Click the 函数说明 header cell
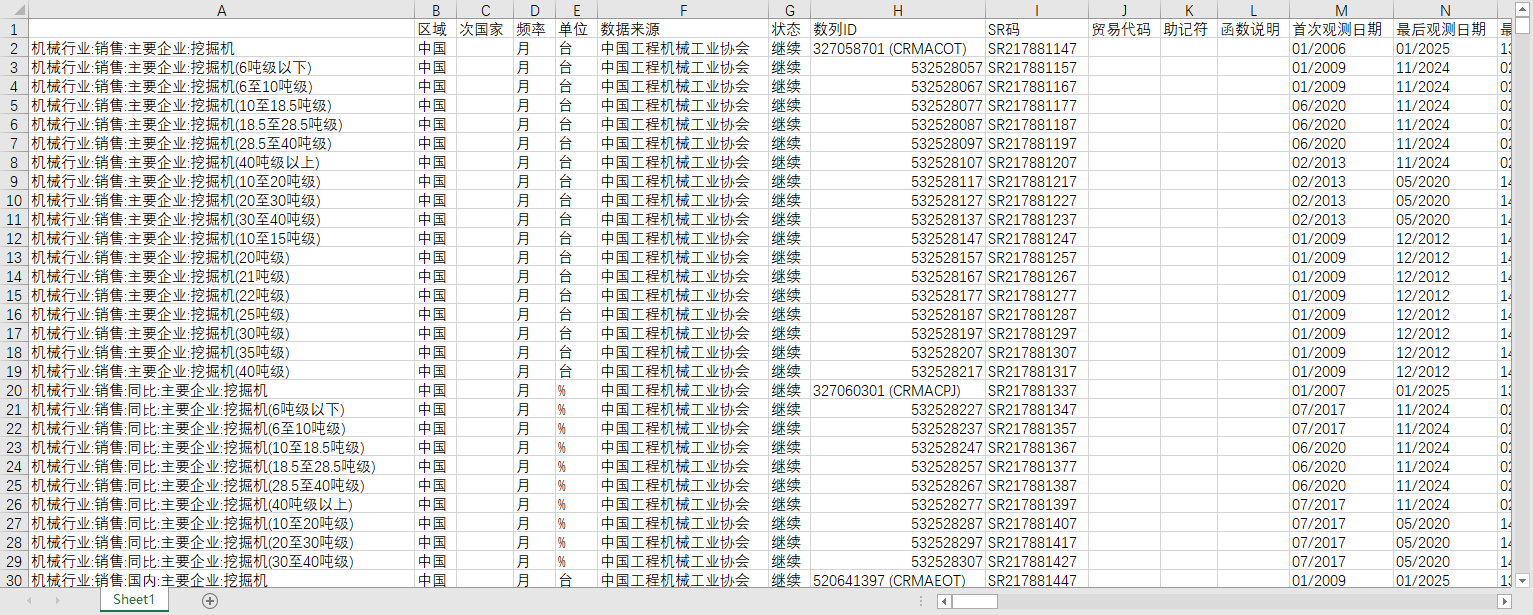This screenshot has width=1533, height=615. pyautogui.click(x=1253, y=29)
